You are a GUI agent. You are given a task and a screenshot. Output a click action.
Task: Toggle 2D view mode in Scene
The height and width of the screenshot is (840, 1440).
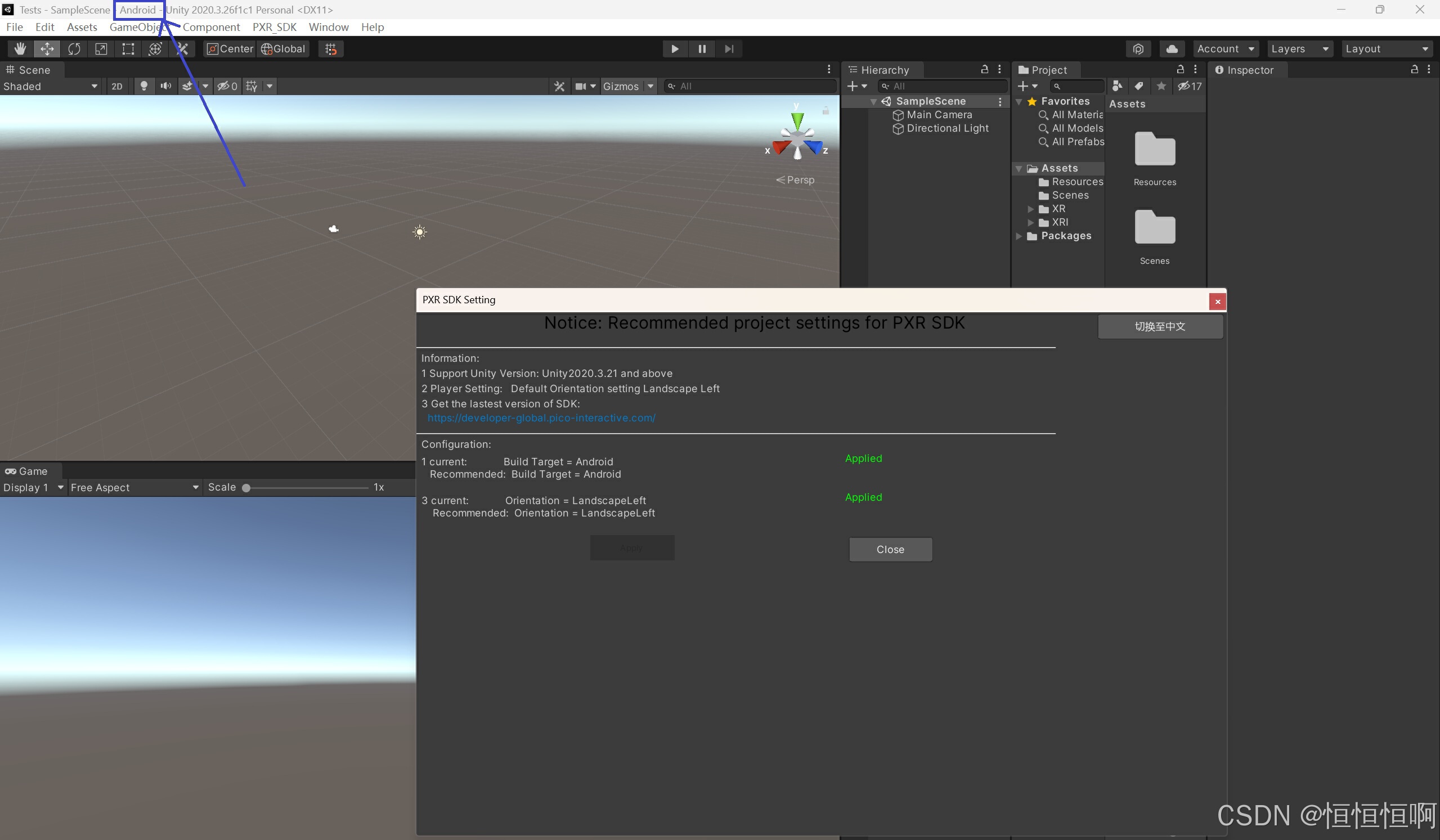coord(116,86)
